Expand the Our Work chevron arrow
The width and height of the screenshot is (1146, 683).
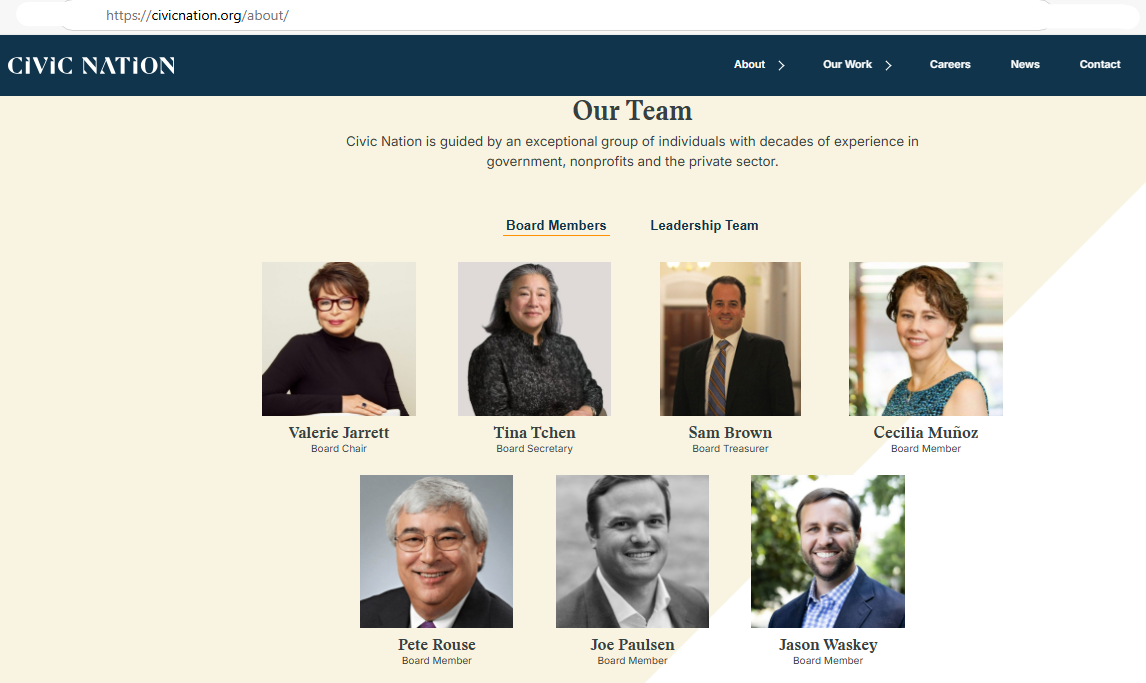[889, 65]
